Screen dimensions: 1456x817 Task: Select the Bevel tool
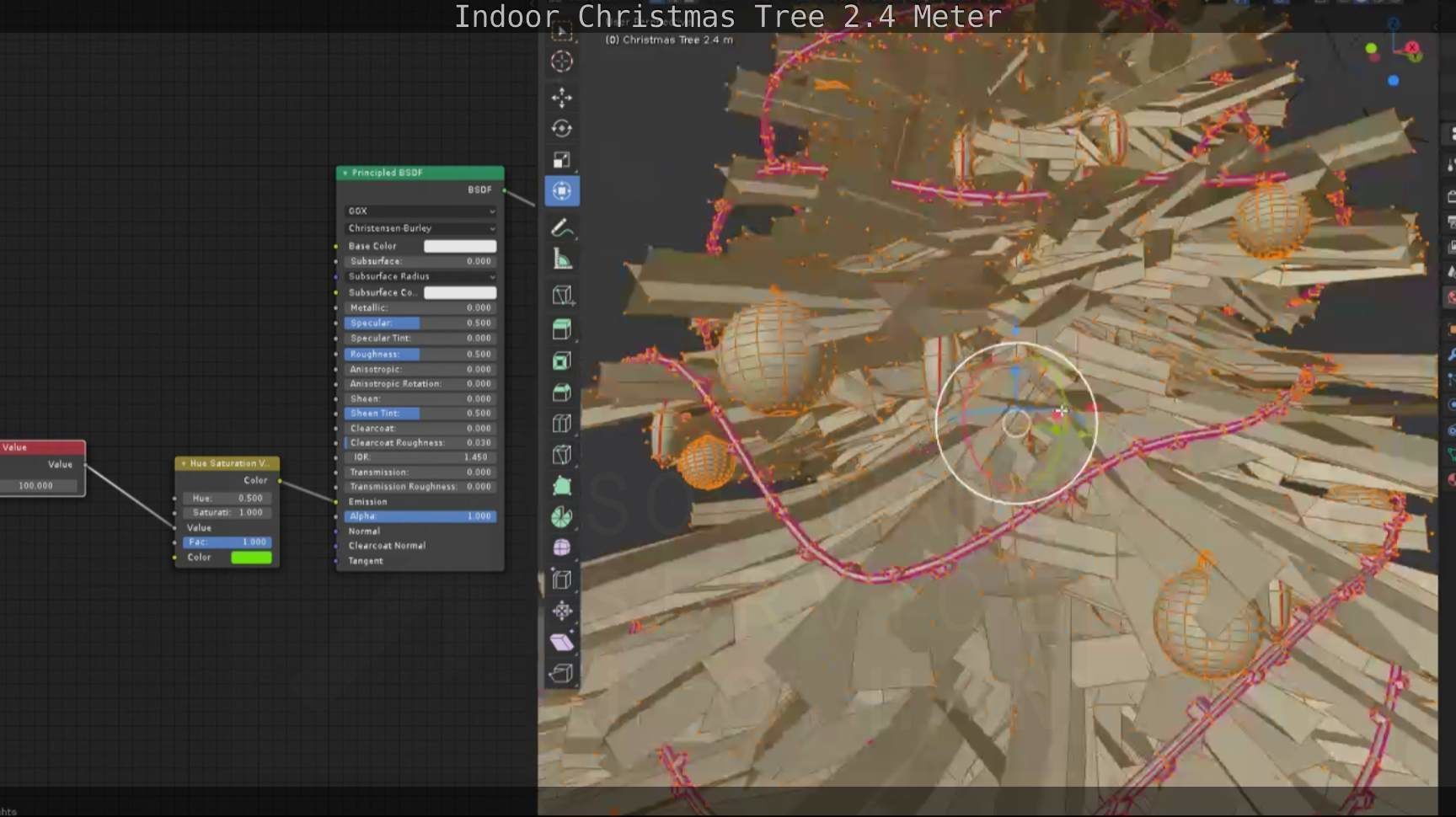pyautogui.click(x=562, y=392)
